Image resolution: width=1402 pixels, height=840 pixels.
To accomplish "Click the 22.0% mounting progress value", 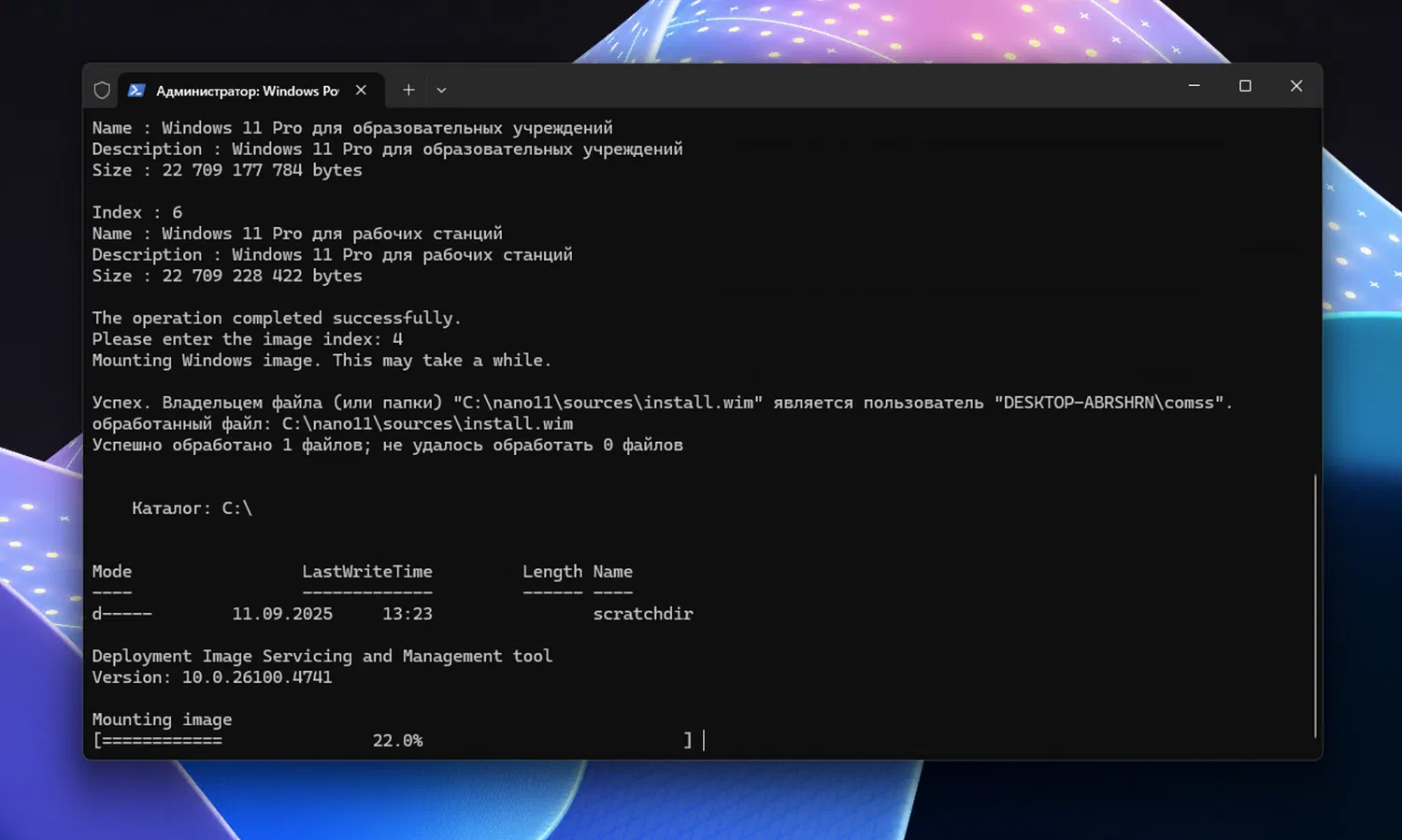I will (397, 741).
